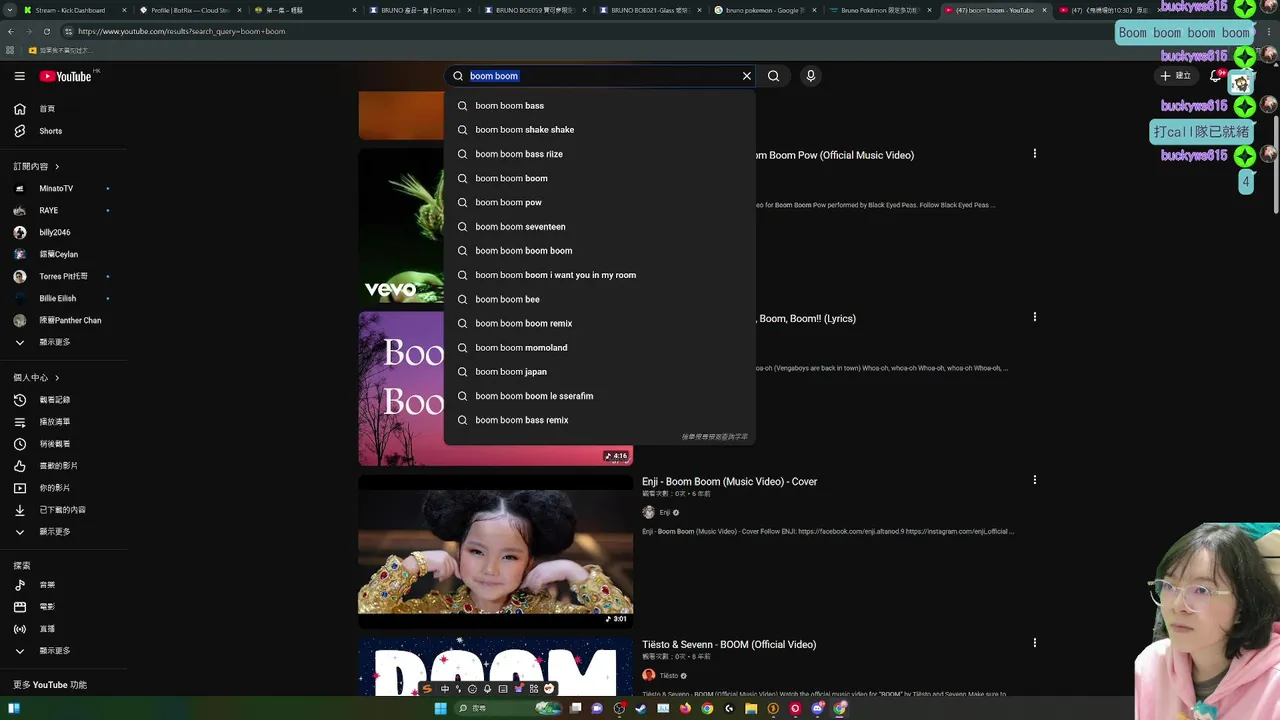1280x720 pixels.
Task: Open 已下載的內容 downloads
Action: pos(63,510)
